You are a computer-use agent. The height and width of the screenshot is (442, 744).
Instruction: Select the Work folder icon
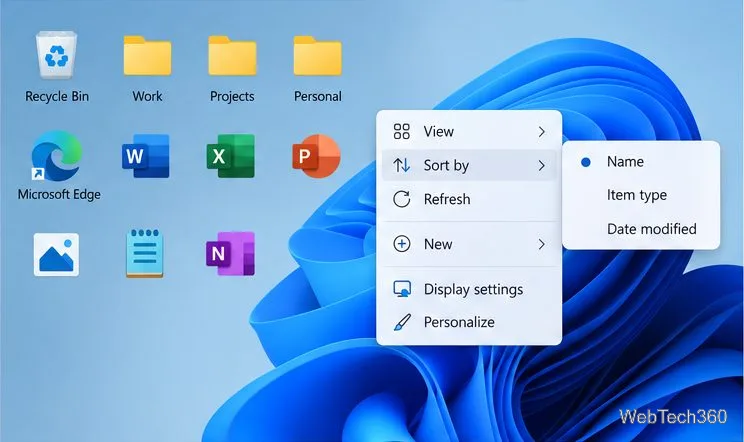(x=147, y=55)
